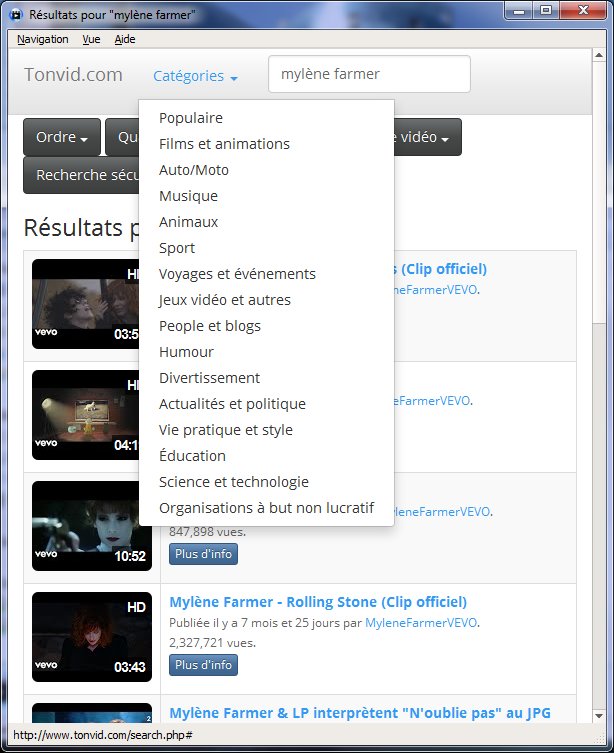Viewport: 614px width, 753px height.
Task: Select Films et animations category
Action: pos(224,144)
